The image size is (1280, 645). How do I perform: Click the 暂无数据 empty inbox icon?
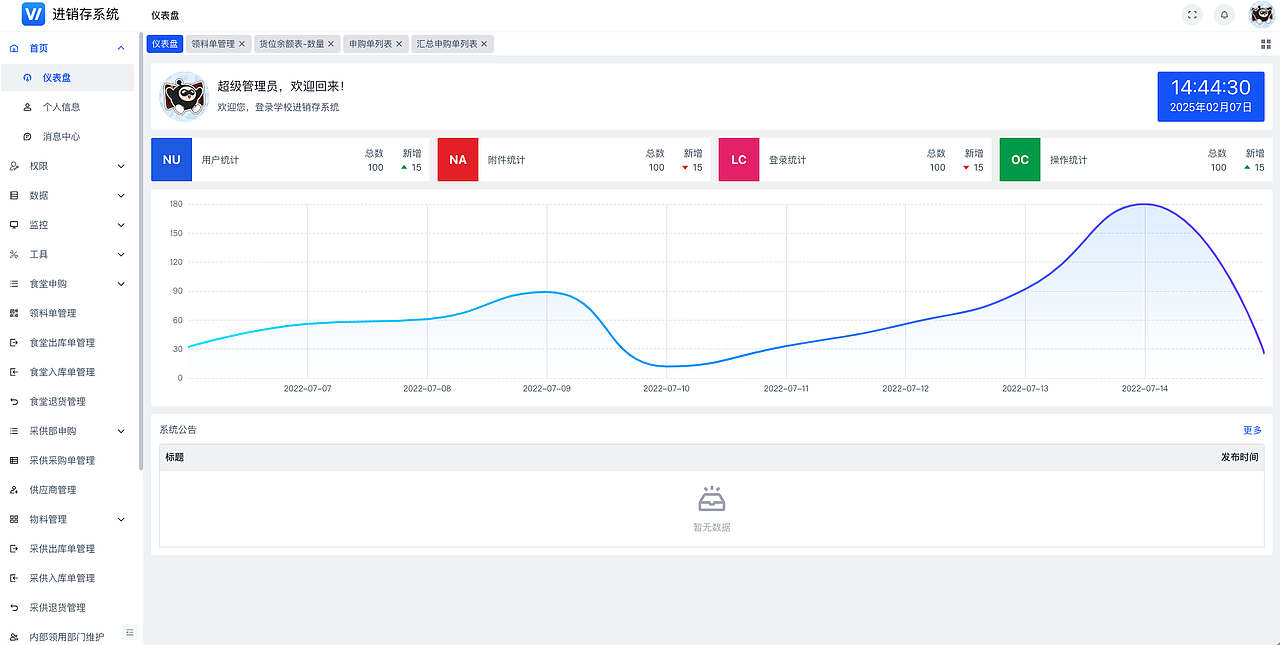pos(712,498)
